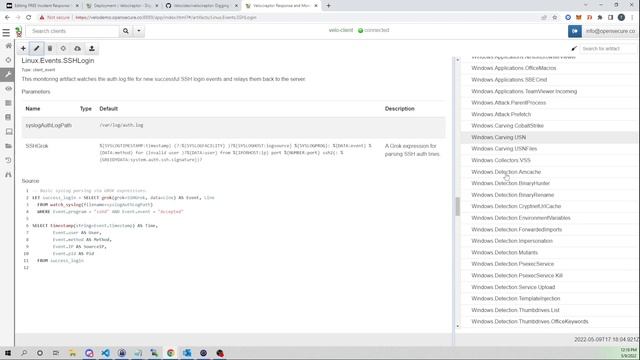This screenshot has width=640, height=360.
Task: Select Windows.Attack.ParentProcess artifact
Action: (509, 103)
